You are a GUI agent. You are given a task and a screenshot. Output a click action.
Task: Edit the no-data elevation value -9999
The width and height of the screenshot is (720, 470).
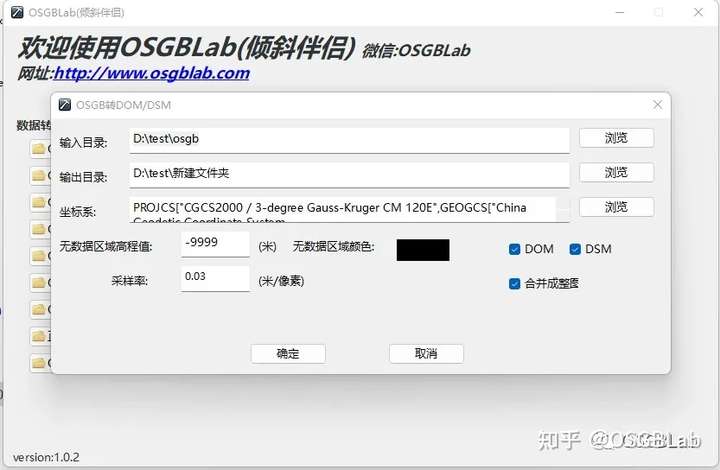(215, 244)
